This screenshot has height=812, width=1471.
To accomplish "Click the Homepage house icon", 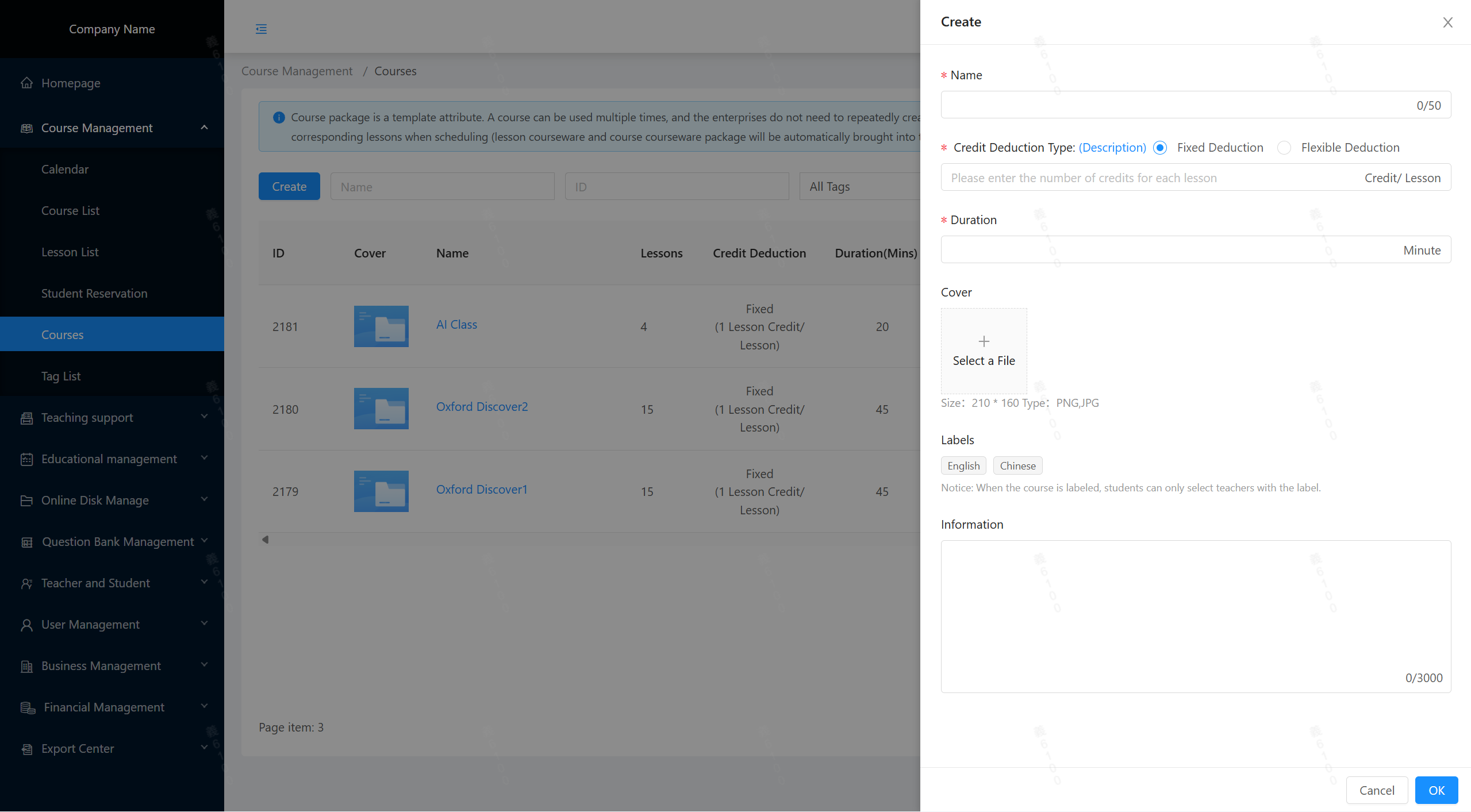I will (x=26, y=83).
